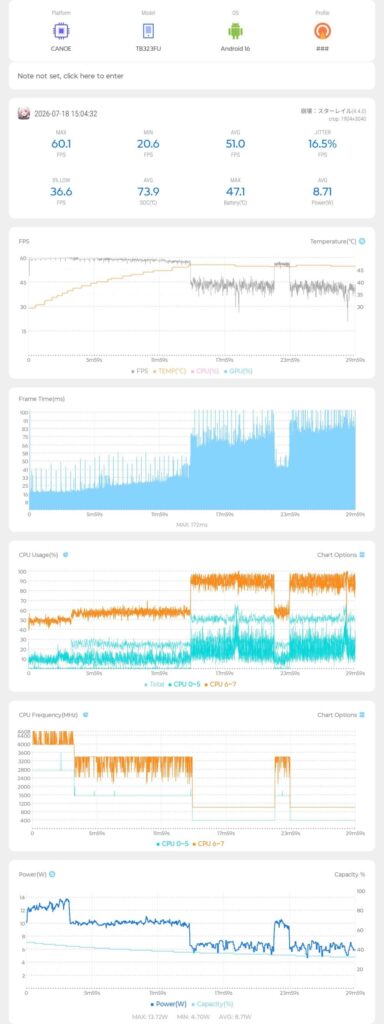The height and width of the screenshot is (1024, 384).
Task: Click the JITTER value 16.5%
Action: click(323, 144)
